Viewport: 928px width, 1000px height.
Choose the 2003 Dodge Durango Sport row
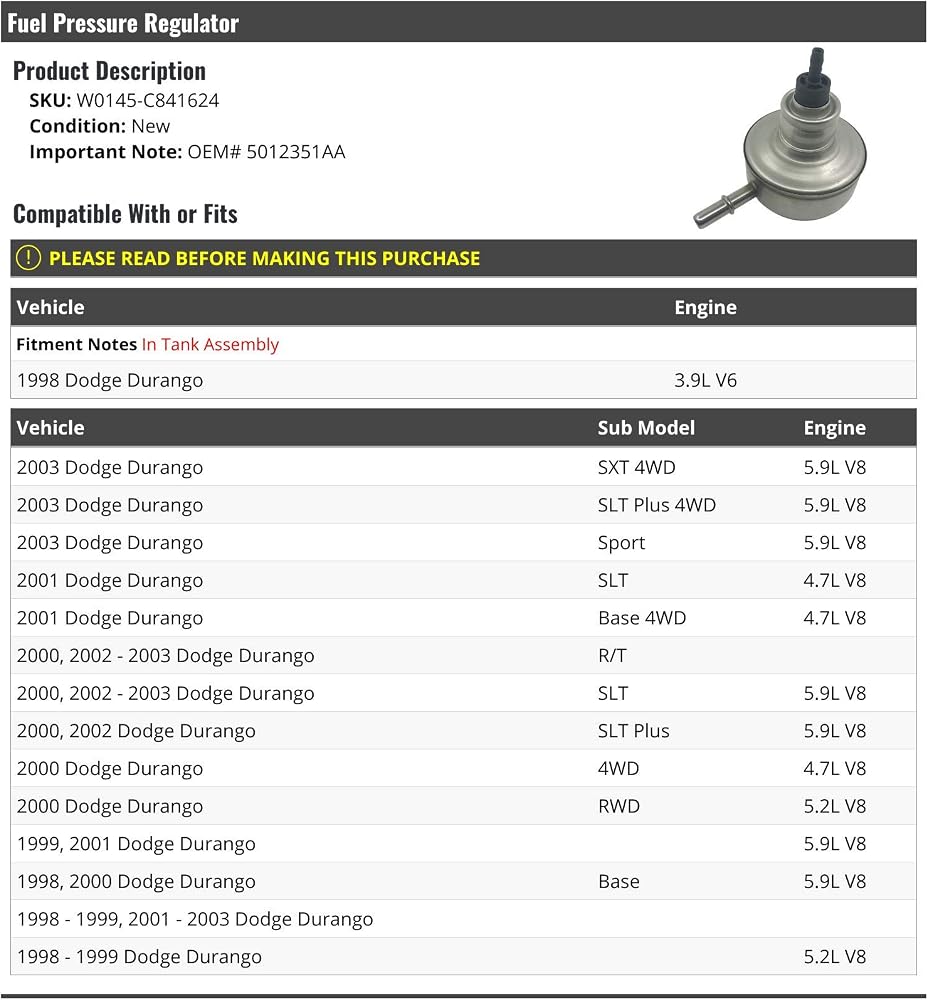[x=464, y=543]
